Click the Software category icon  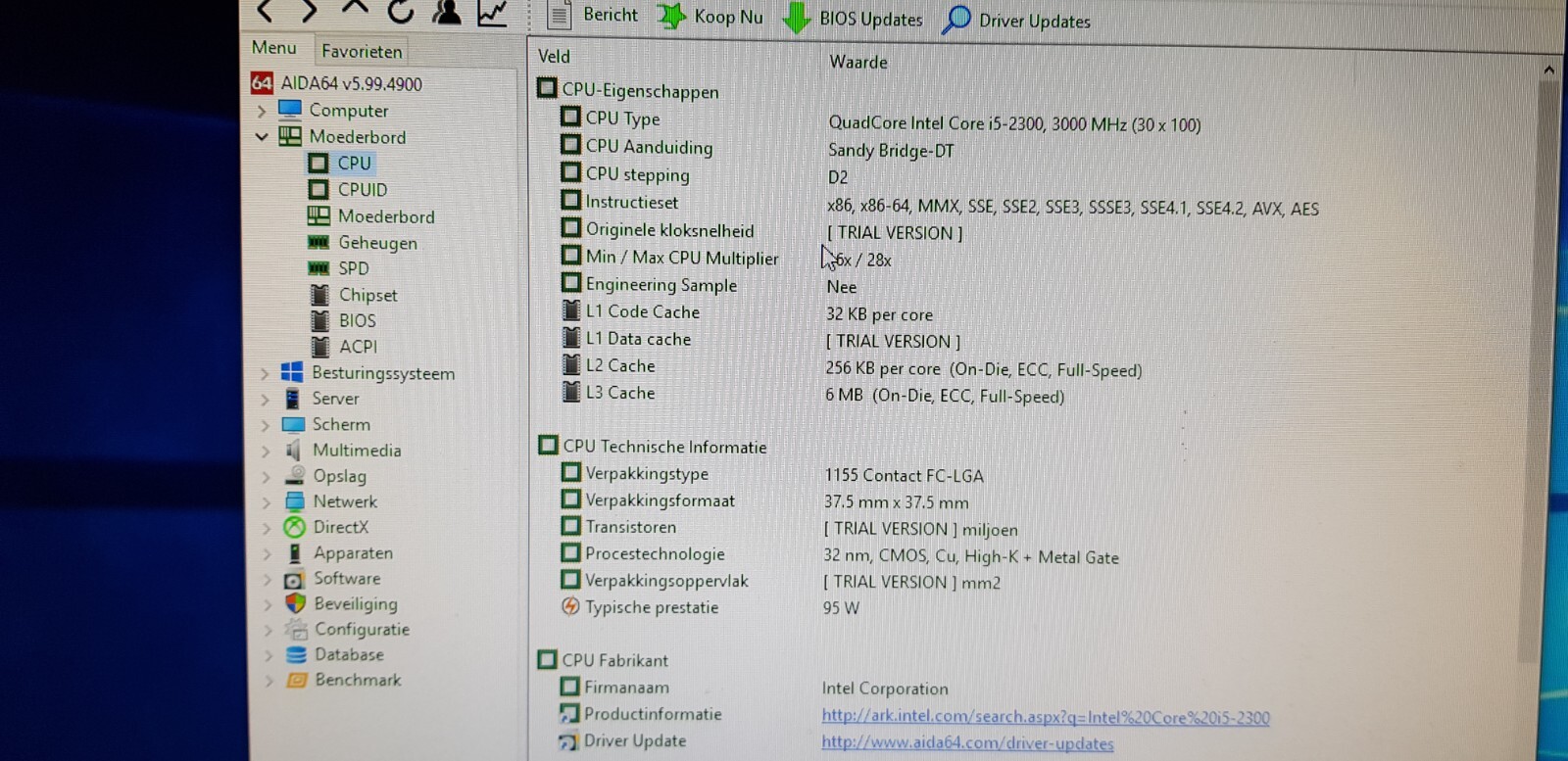click(x=294, y=579)
